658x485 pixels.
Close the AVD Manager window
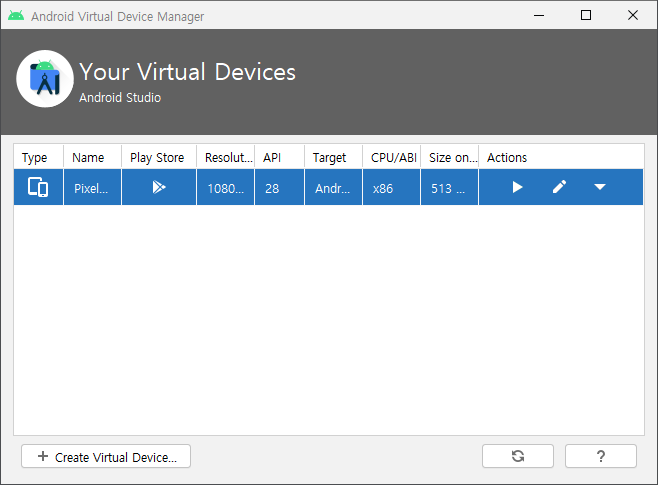(633, 16)
